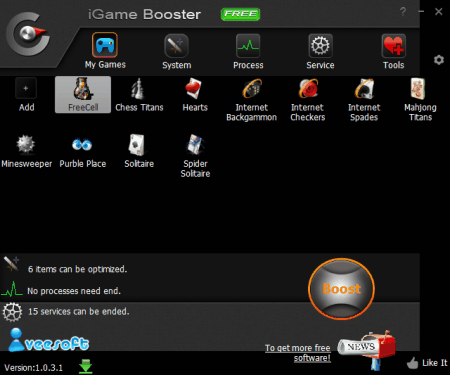Open the Tools tab
The width and height of the screenshot is (450, 375).
click(393, 51)
